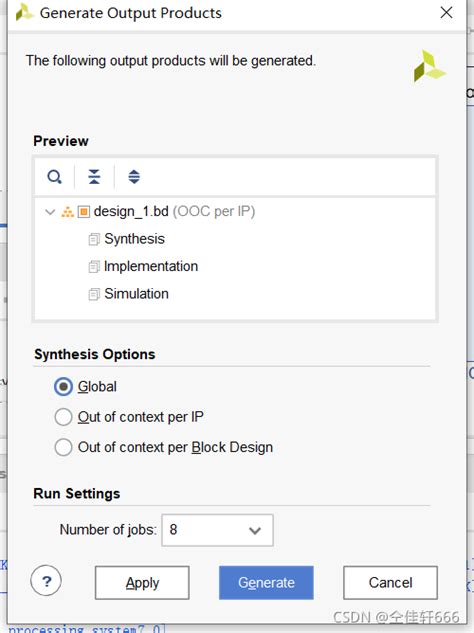
Task: Click the Implementation output product icon
Action: 94,266
